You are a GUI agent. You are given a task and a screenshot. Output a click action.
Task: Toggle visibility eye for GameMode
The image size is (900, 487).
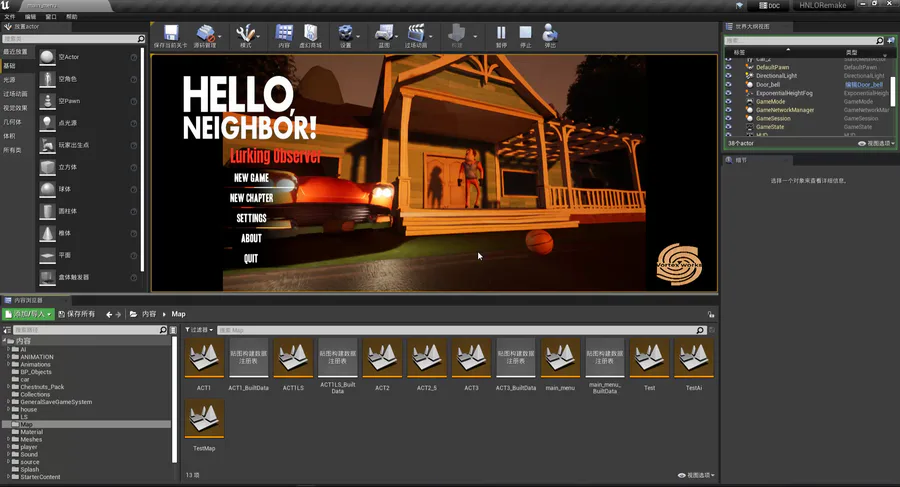[x=728, y=102]
